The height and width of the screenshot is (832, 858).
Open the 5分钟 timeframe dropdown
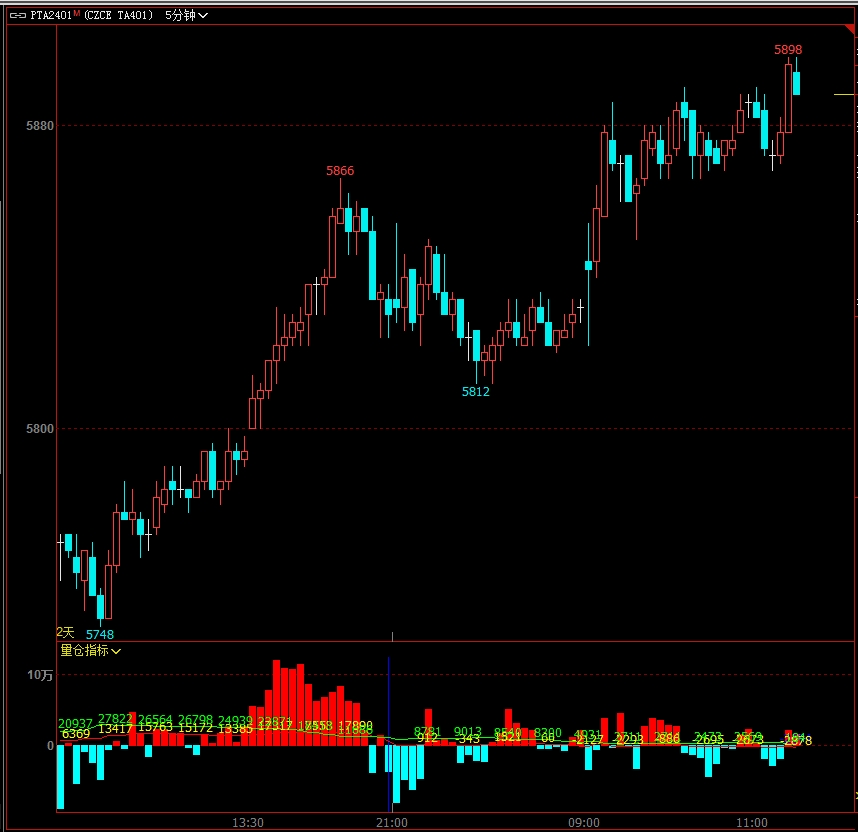click(x=187, y=15)
